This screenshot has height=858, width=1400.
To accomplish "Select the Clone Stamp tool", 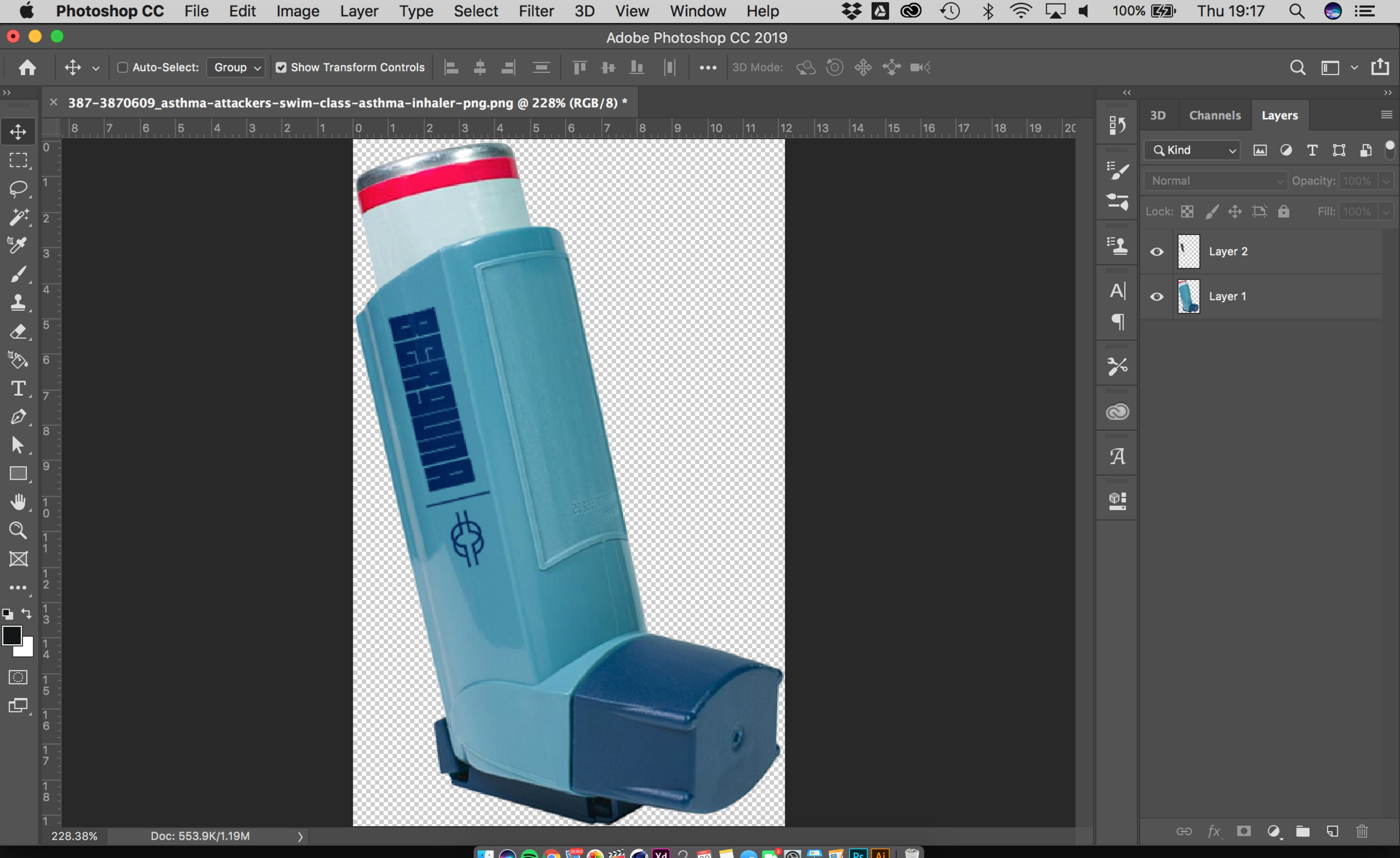I will pyautogui.click(x=18, y=303).
